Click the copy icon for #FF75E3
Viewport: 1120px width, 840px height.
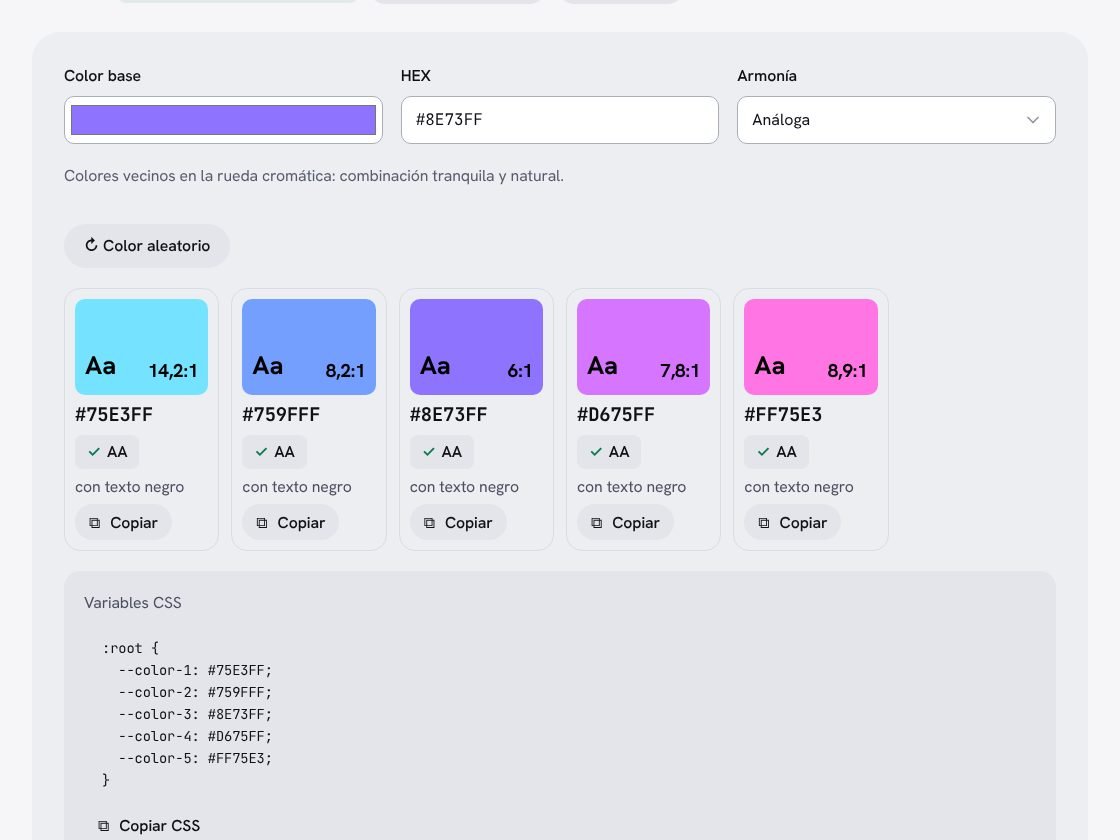point(764,523)
